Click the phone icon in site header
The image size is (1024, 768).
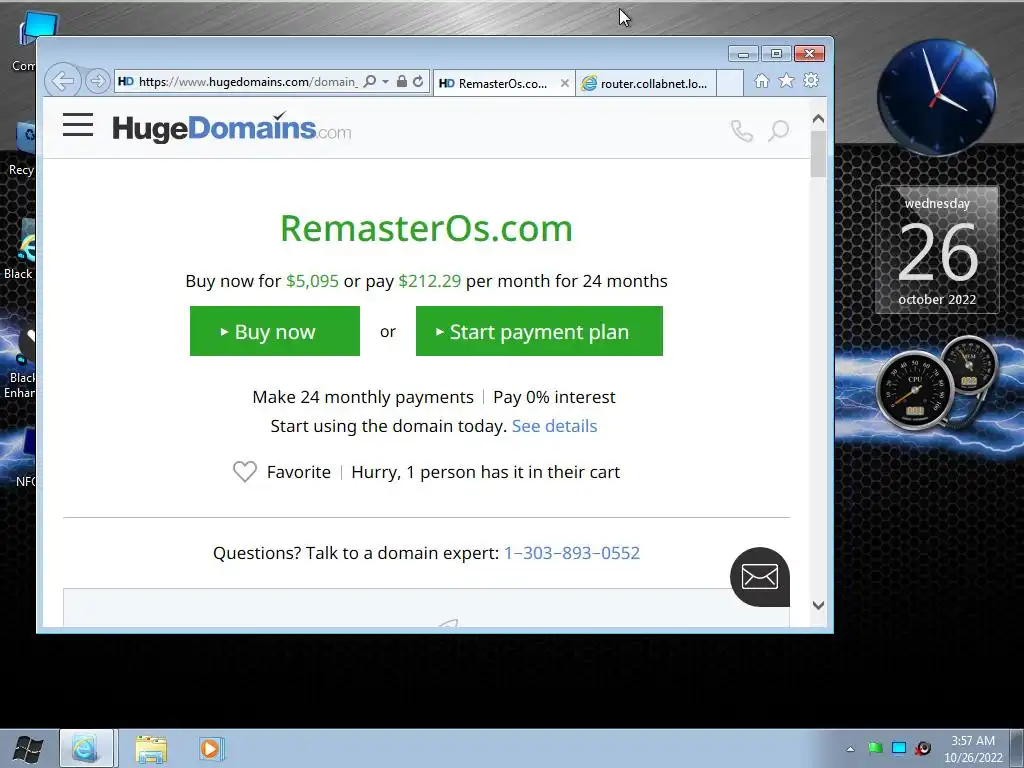coord(741,131)
